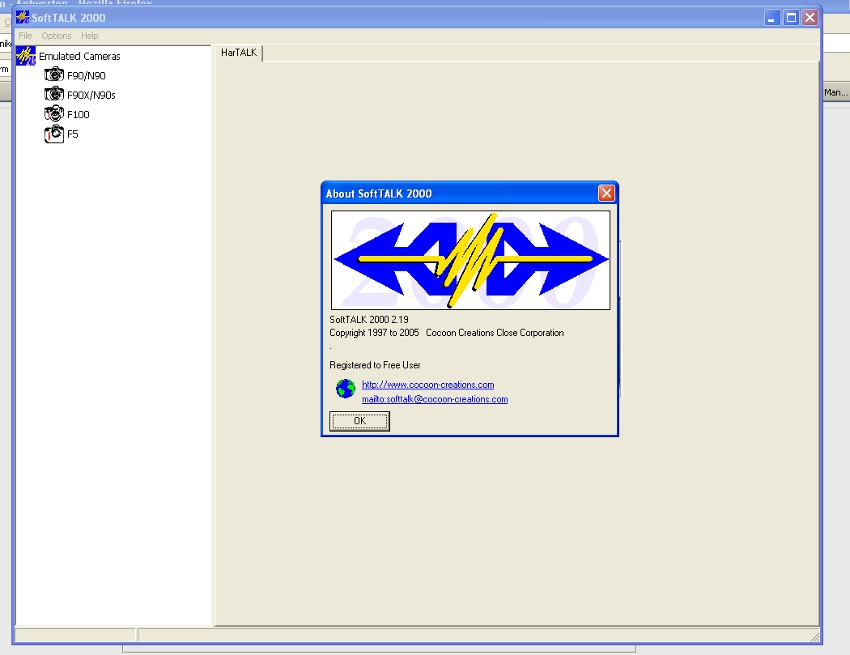Click OK in the About dialog
This screenshot has width=850, height=655.
click(359, 421)
